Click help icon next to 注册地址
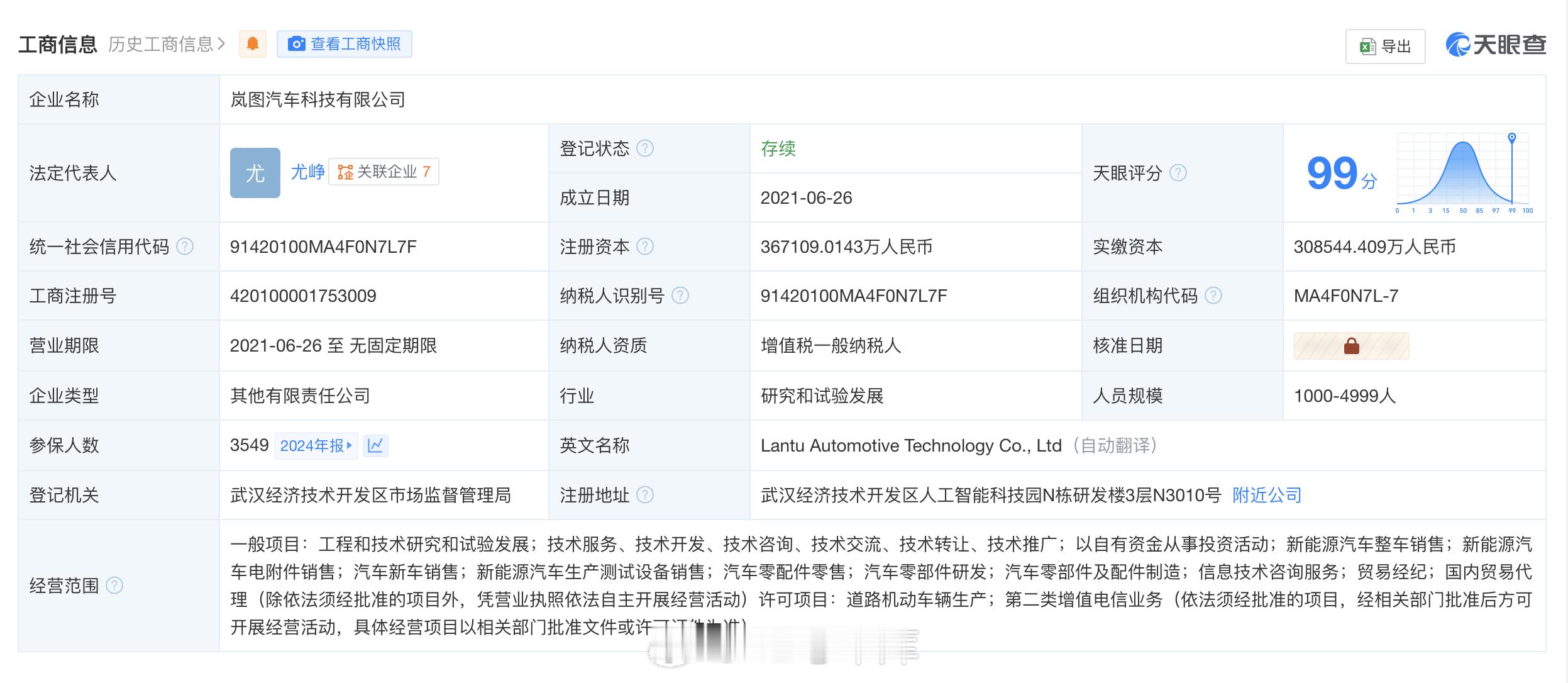The height and width of the screenshot is (683, 1568). click(x=645, y=495)
